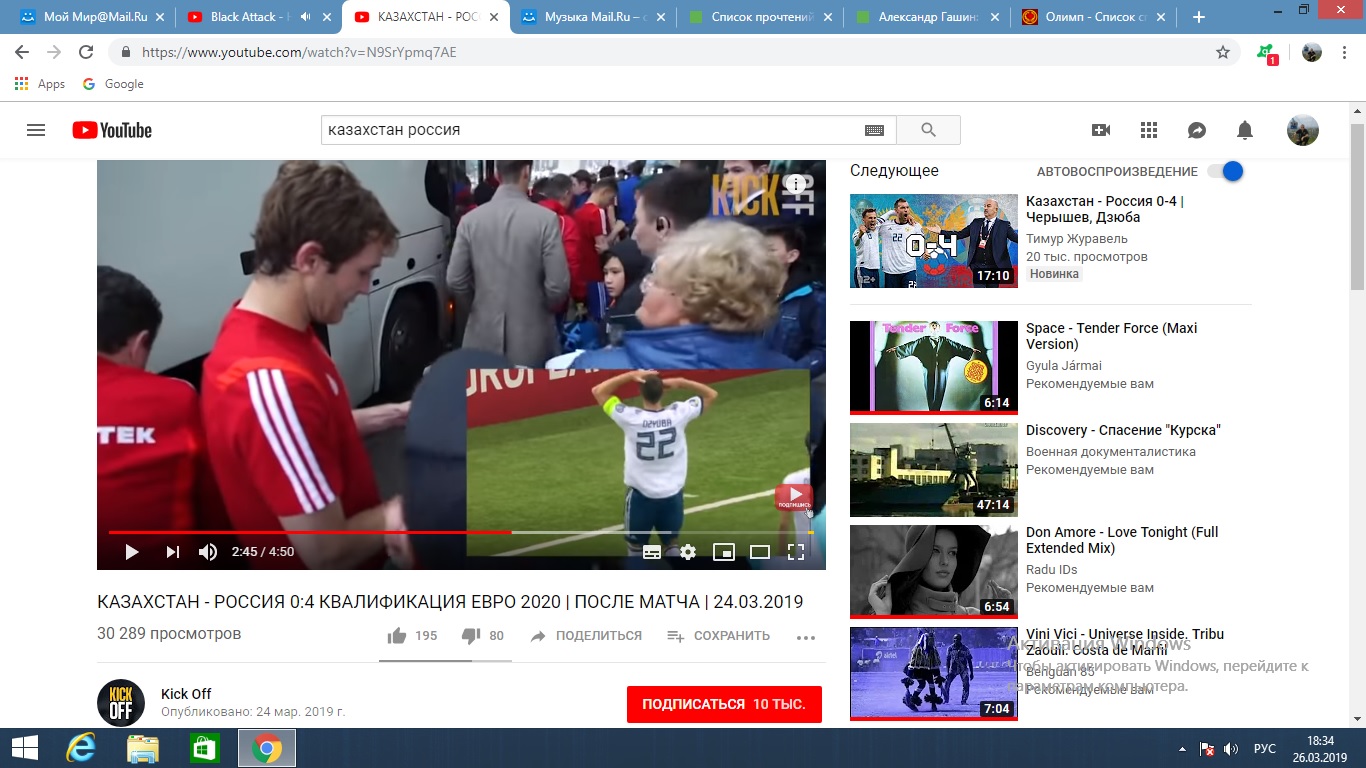Show hidden system tray icons
Viewport: 1366px width, 768px height.
[x=1184, y=748]
